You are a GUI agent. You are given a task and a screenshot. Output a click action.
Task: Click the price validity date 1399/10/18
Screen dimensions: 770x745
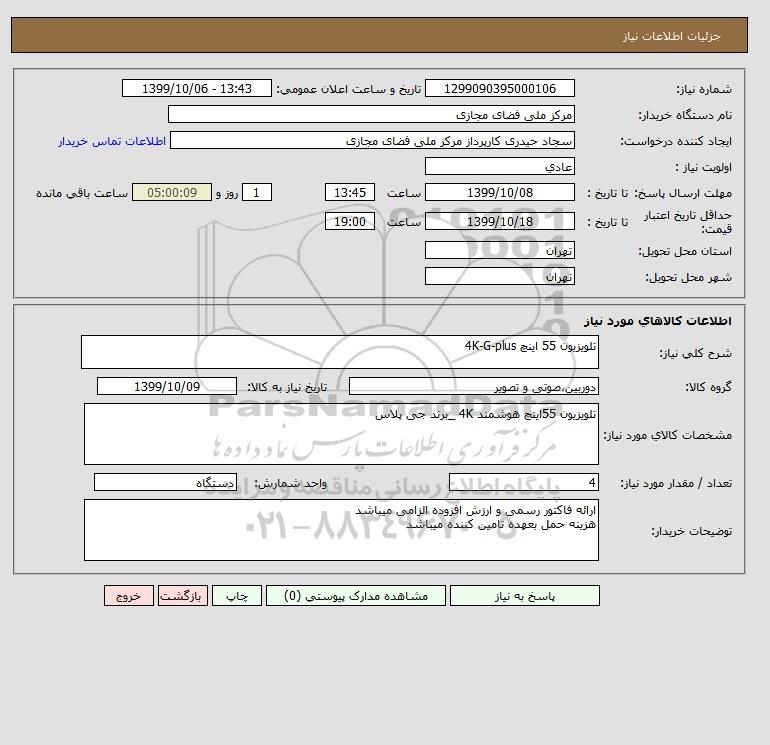point(499,221)
